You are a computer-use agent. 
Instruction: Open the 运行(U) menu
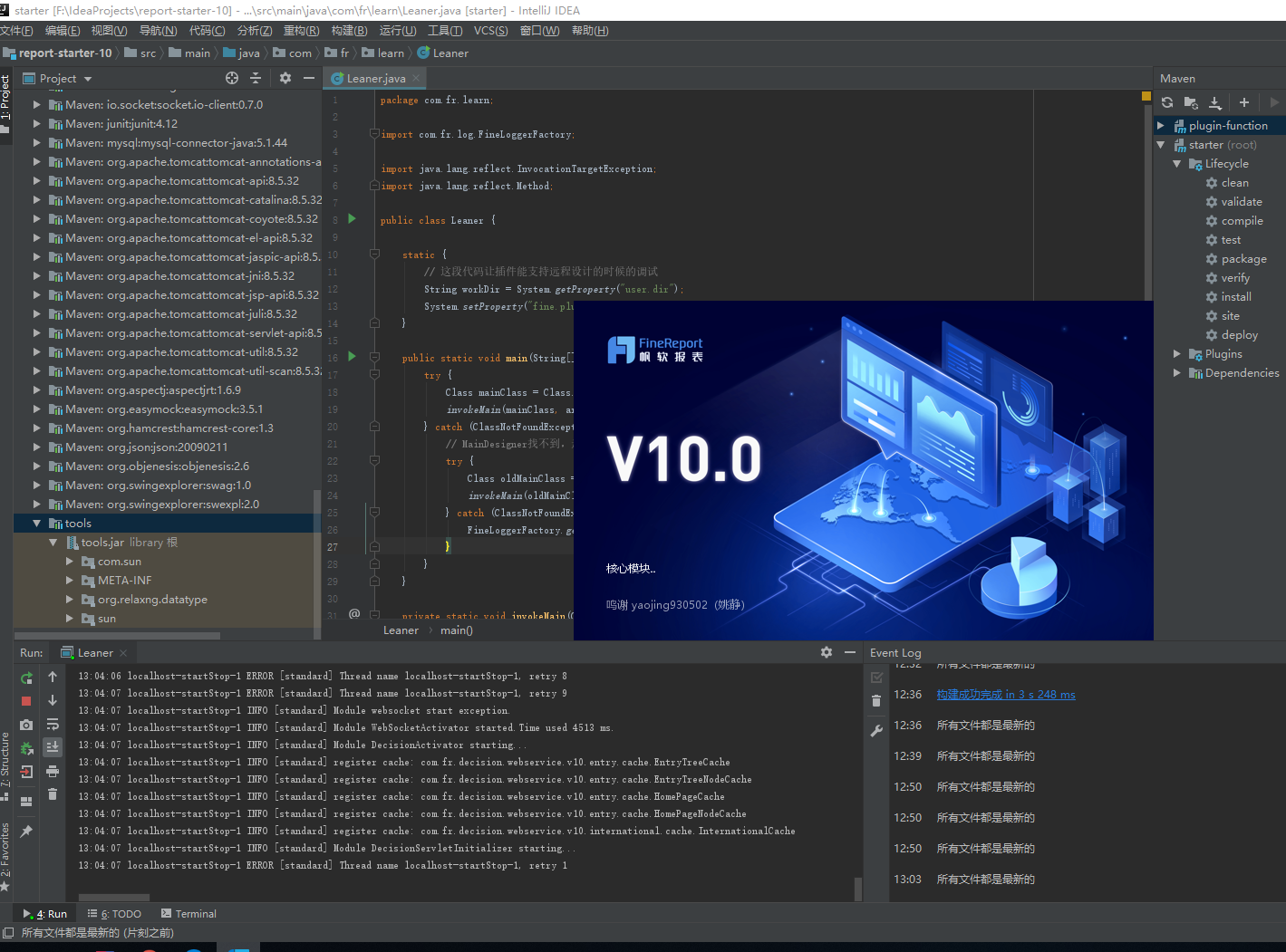tap(398, 31)
